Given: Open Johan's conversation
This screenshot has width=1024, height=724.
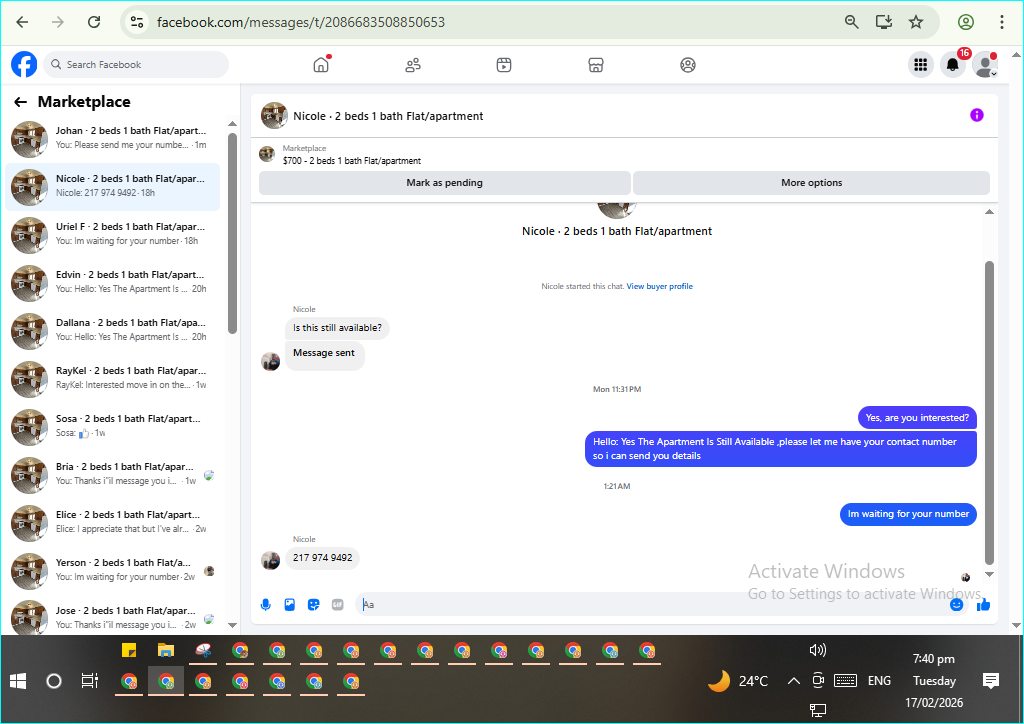Looking at the screenshot, I should [113, 139].
